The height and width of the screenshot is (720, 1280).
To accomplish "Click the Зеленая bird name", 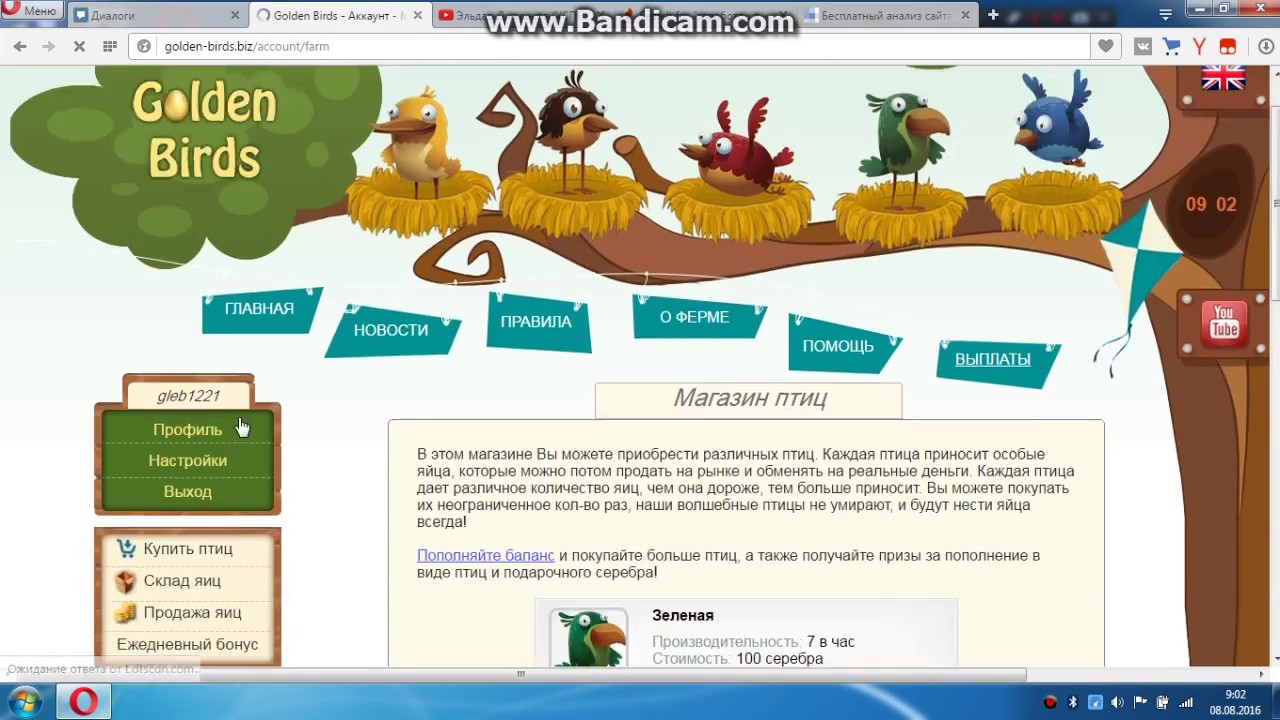I will click(x=683, y=616).
